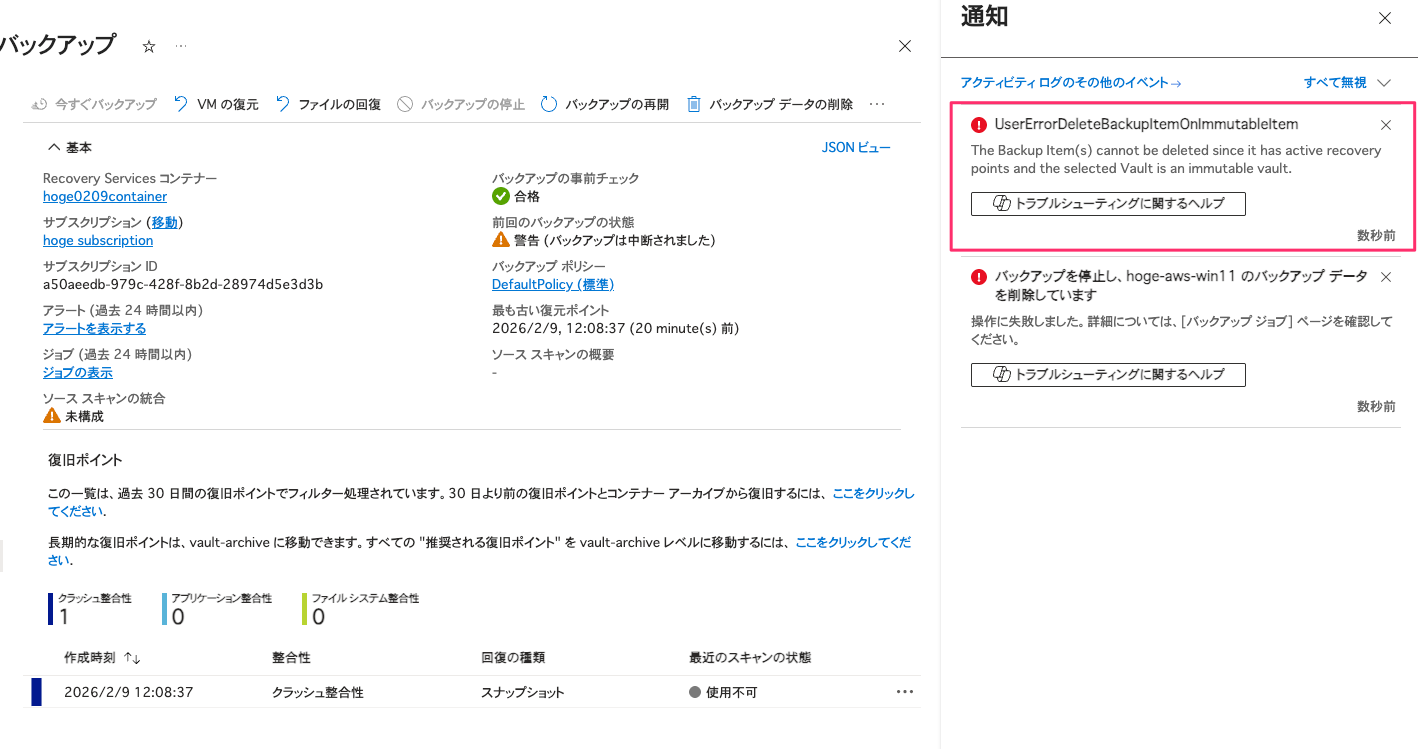The width and height of the screenshot is (1418, 749).
Task: Select the 今すぐバックアップ backup now icon
Action: click(39, 103)
